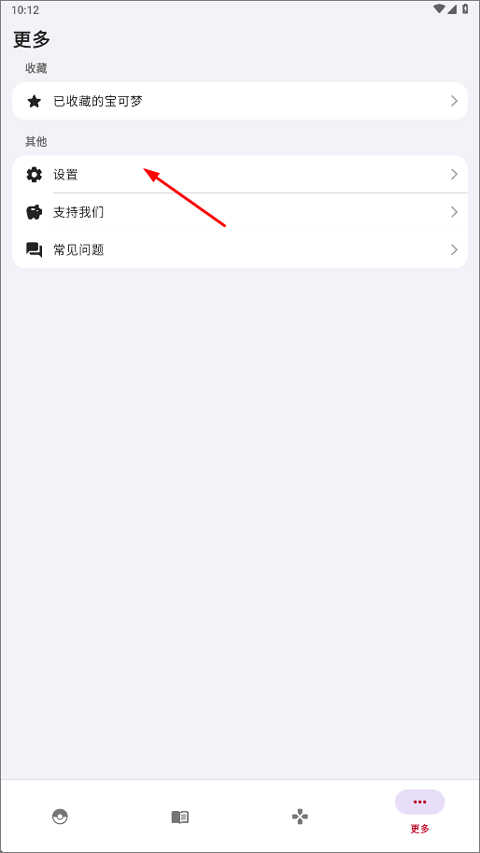Open the Pokéball tab in bottom navigation
The image size is (480, 853).
(x=60, y=816)
